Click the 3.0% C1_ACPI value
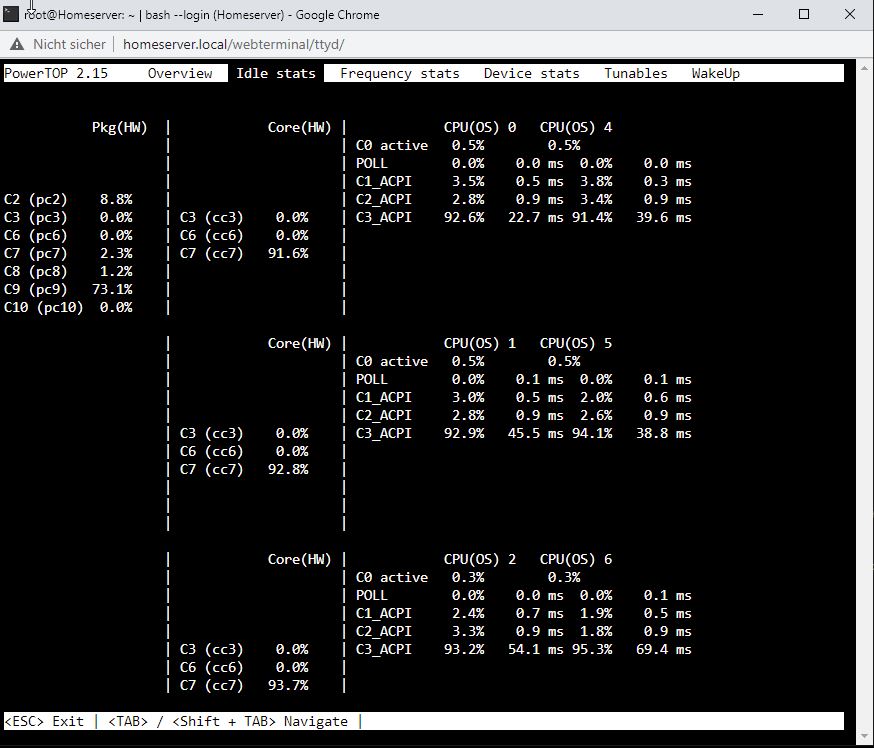The image size is (874, 748). click(x=468, y=397)
